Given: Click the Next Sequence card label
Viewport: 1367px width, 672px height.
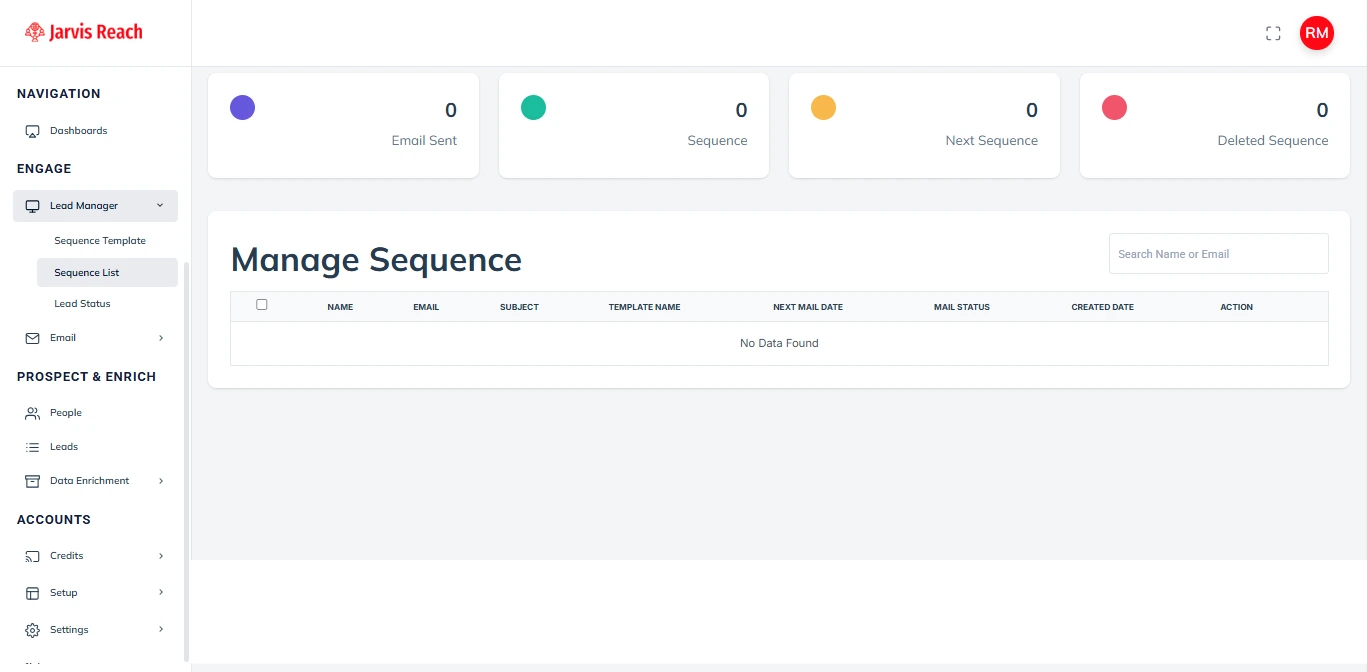Looking at the screenshot, I should pyautogui.click(x=991, y=141).
